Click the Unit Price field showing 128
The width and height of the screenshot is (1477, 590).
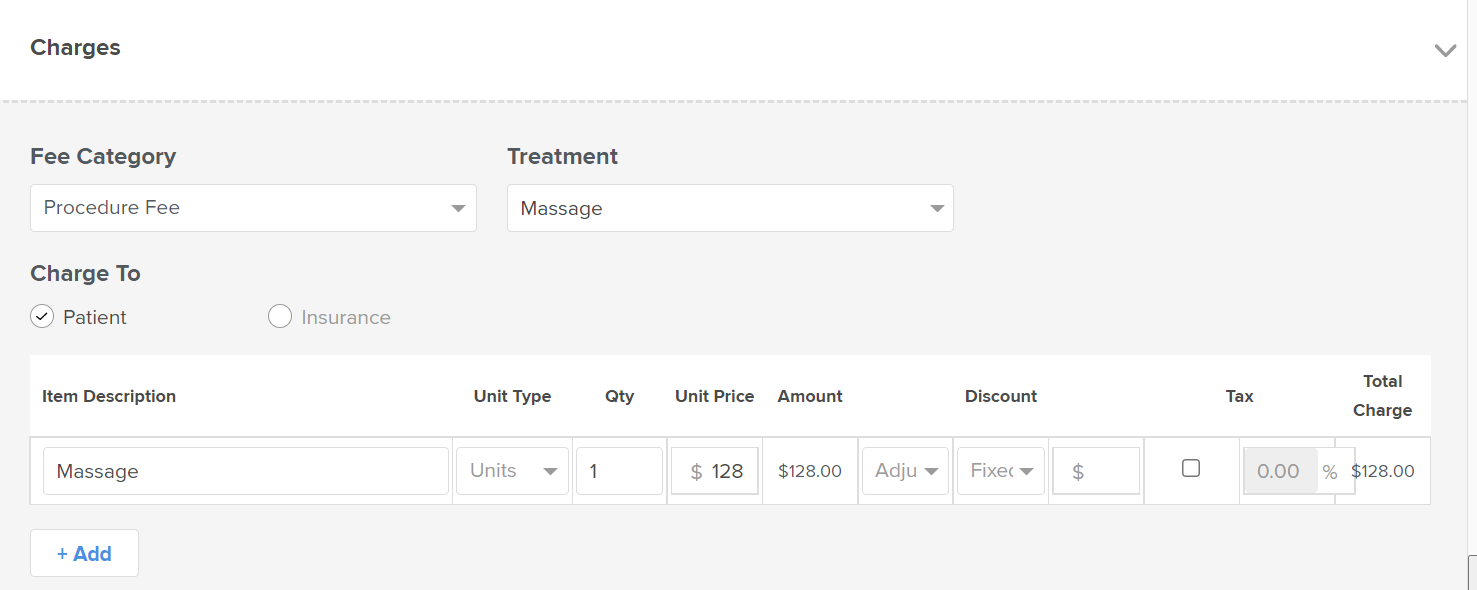[714, 471]
